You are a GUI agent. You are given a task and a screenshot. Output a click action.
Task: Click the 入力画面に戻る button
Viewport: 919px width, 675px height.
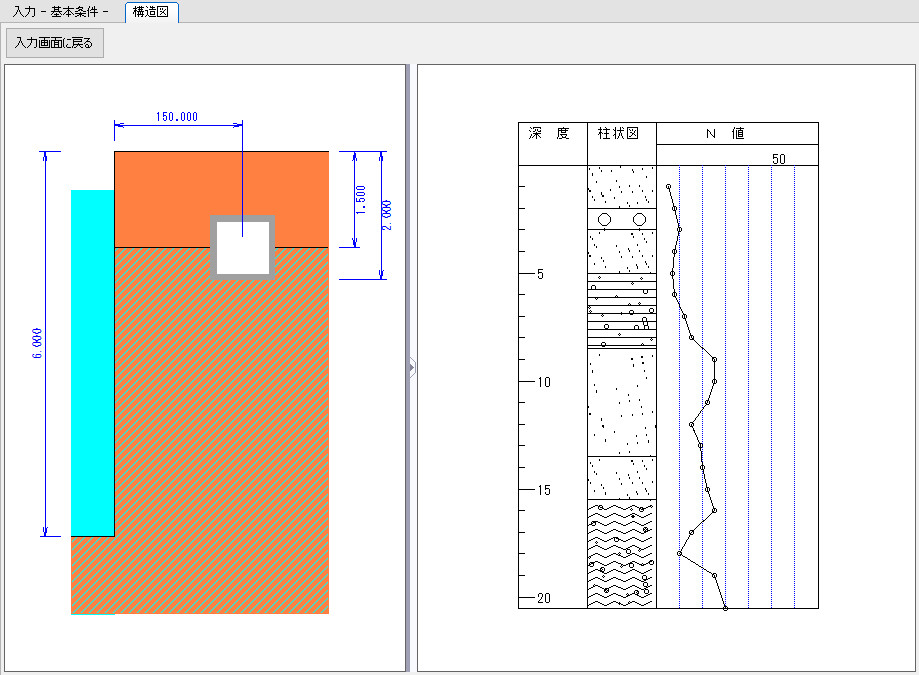pyautogui.click(x=55, y=43)
